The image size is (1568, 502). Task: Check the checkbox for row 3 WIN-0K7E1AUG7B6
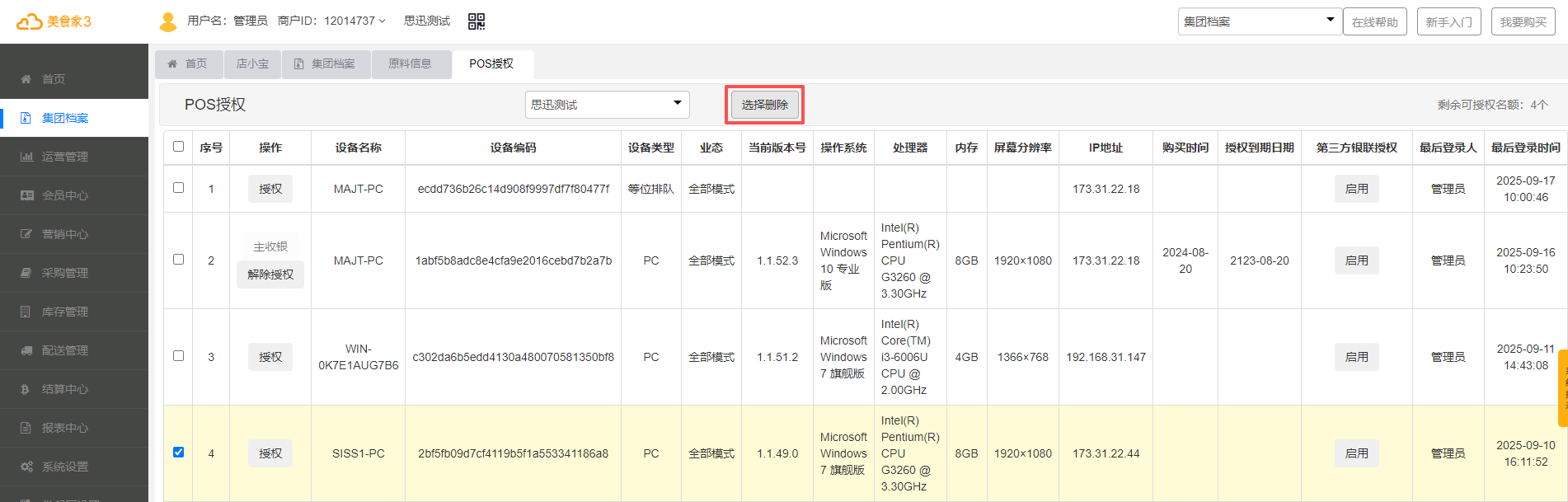pos(178,356)
